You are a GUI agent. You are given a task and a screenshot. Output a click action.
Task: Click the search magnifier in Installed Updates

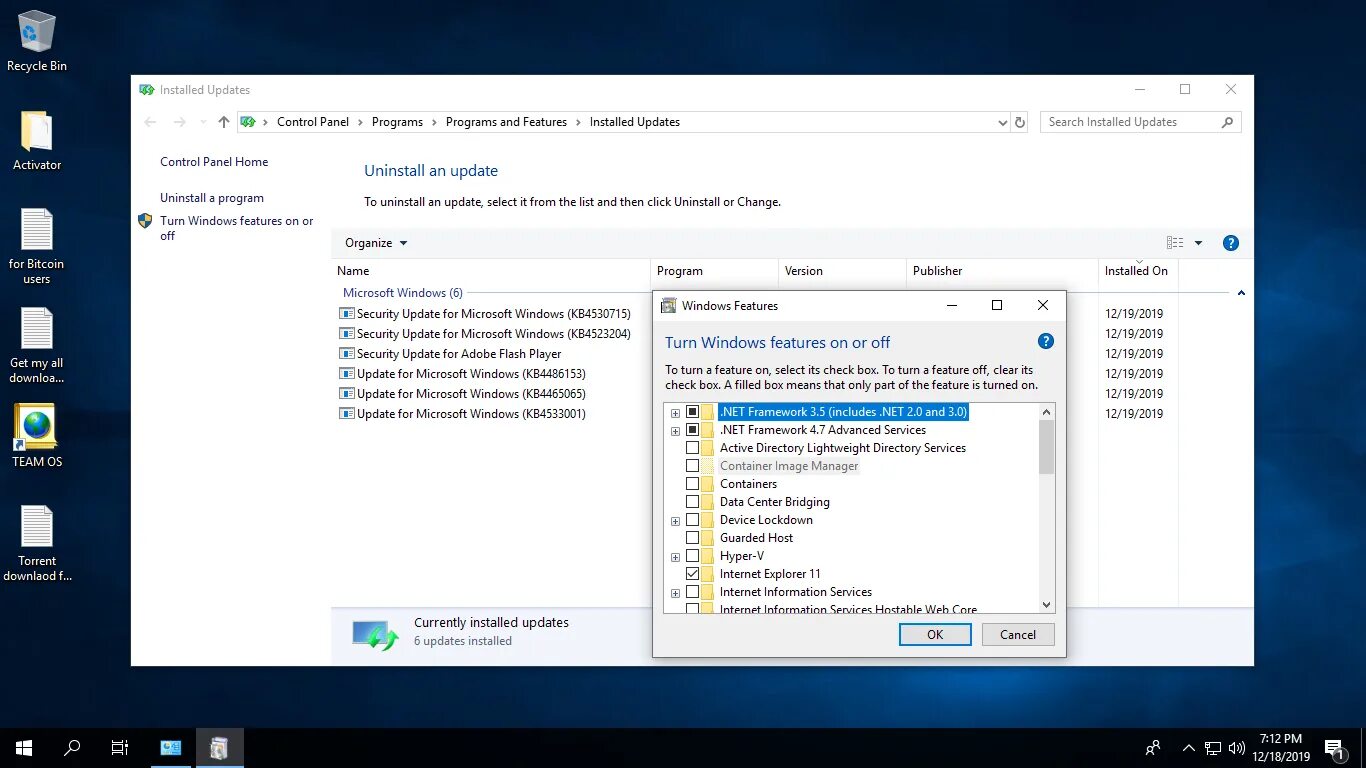click(1228, 122)
